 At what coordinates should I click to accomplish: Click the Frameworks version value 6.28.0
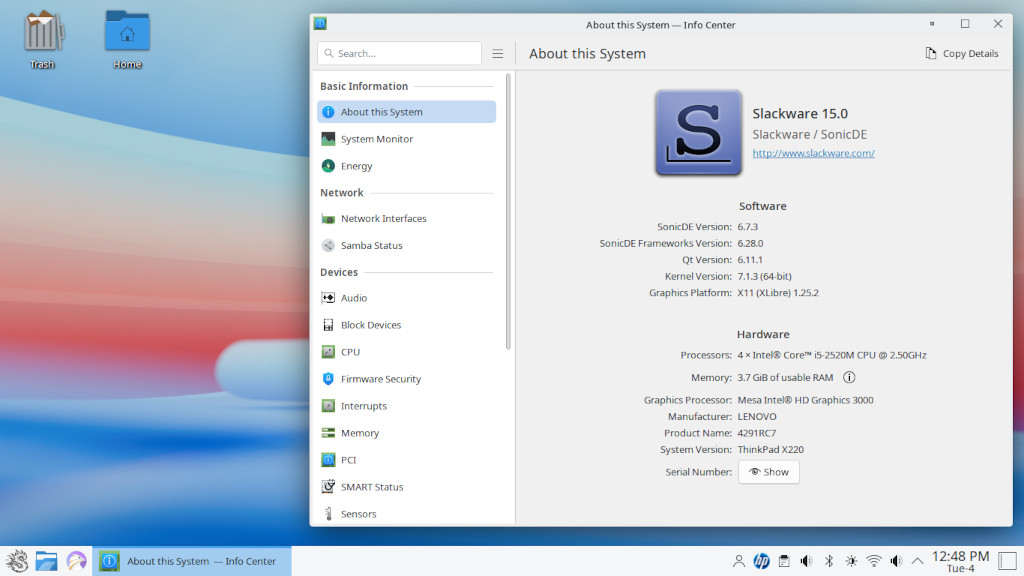[750, 243]
